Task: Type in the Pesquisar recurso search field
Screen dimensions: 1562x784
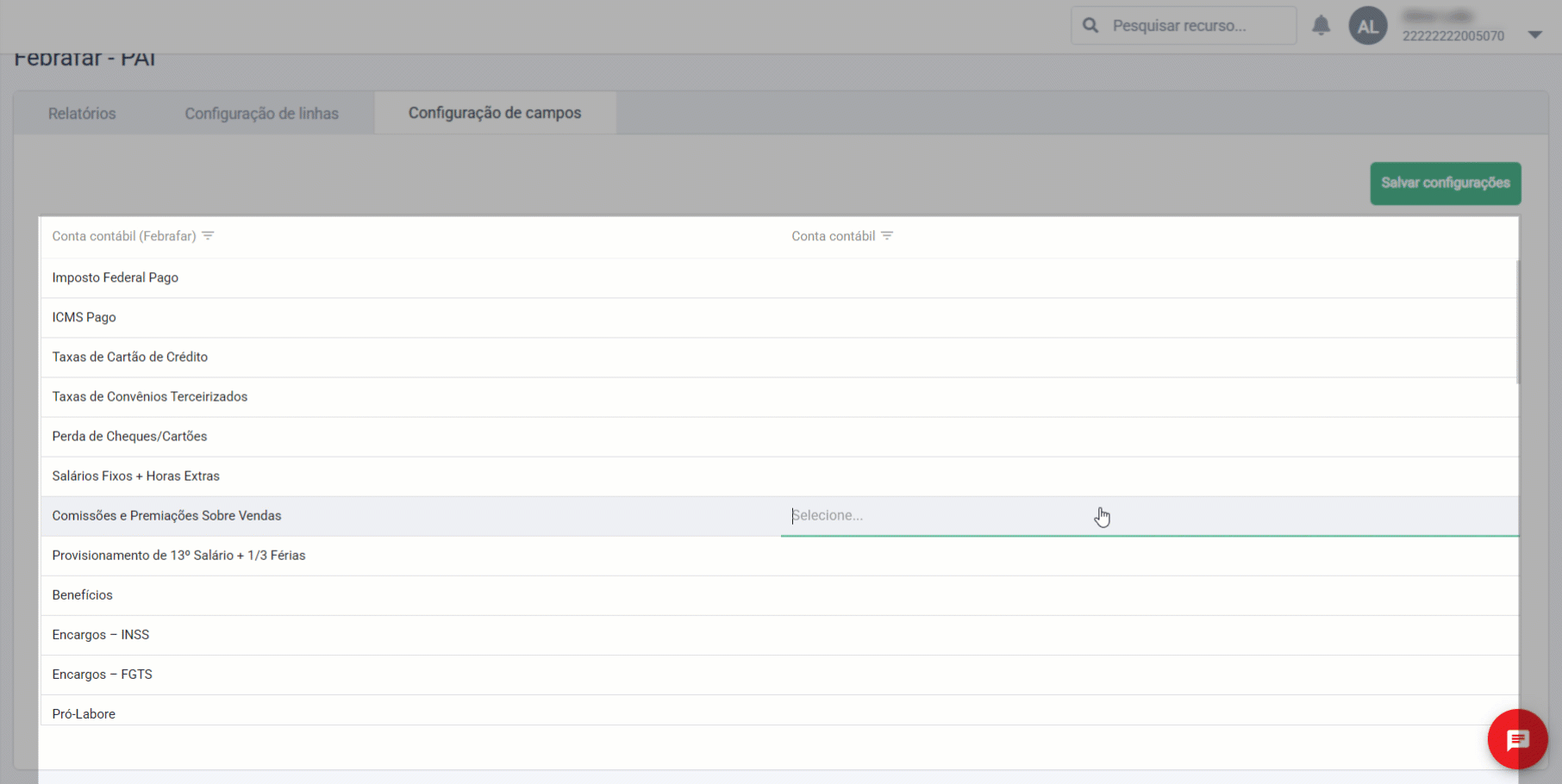Action: coord(1198,26)
